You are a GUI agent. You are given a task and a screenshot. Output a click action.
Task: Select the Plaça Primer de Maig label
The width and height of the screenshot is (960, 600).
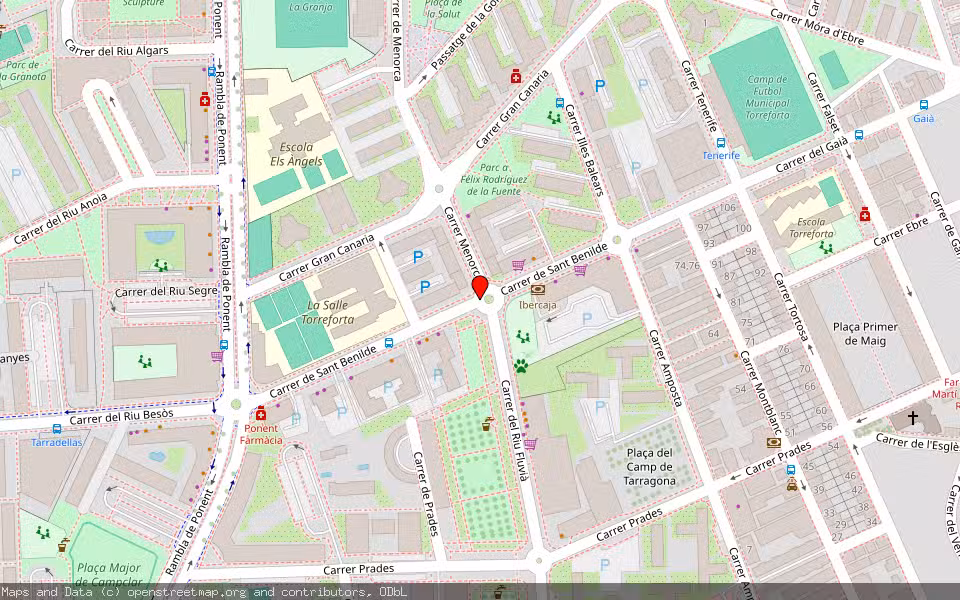coord(865,334)
